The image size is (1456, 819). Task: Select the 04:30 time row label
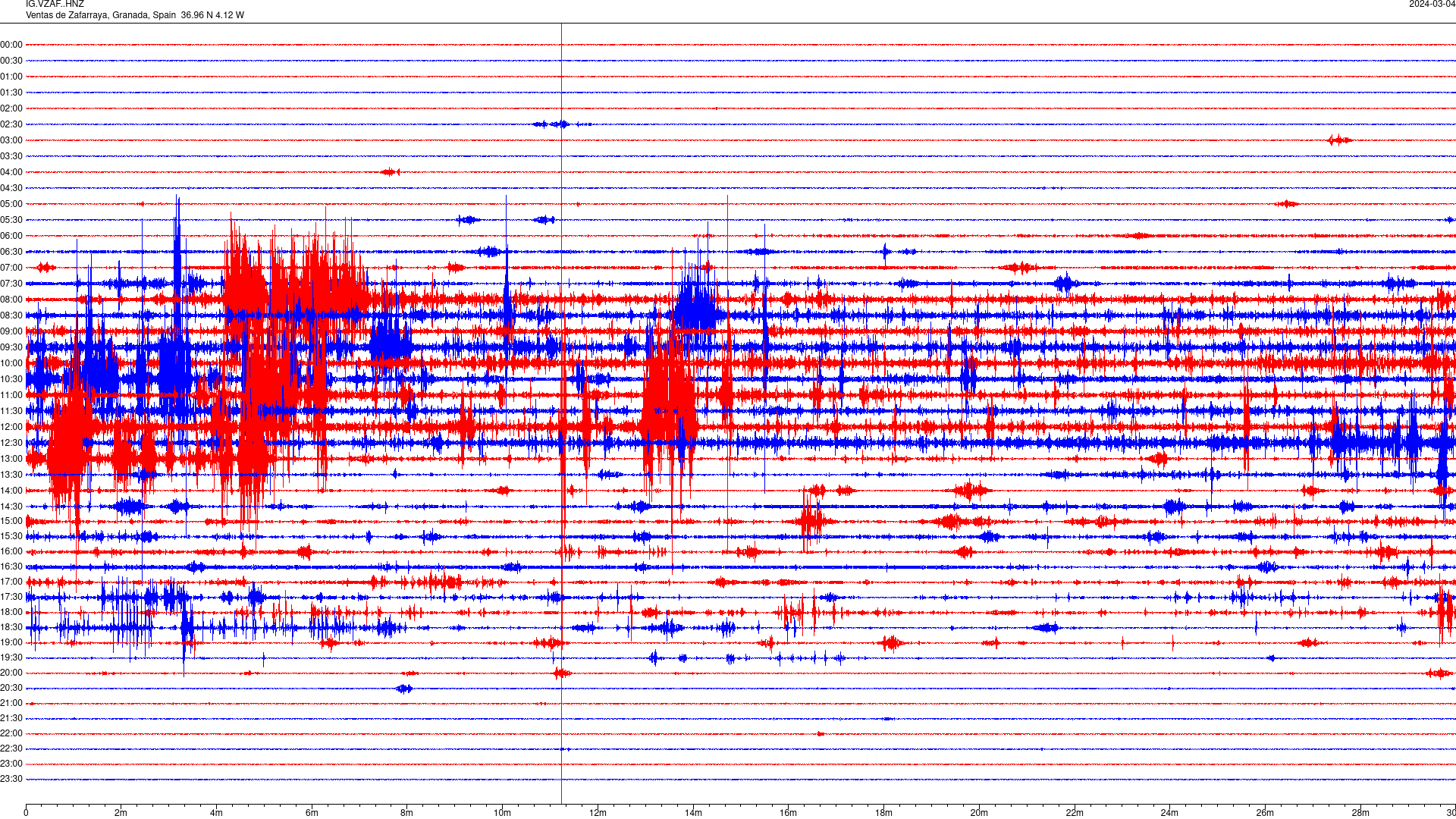pos(11,188)
